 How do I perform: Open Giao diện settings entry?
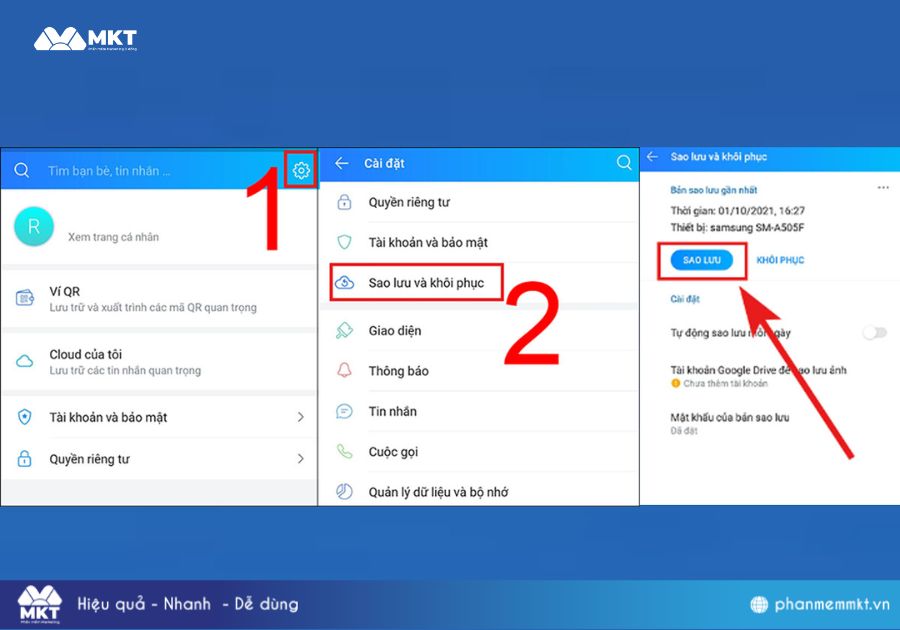395,331
